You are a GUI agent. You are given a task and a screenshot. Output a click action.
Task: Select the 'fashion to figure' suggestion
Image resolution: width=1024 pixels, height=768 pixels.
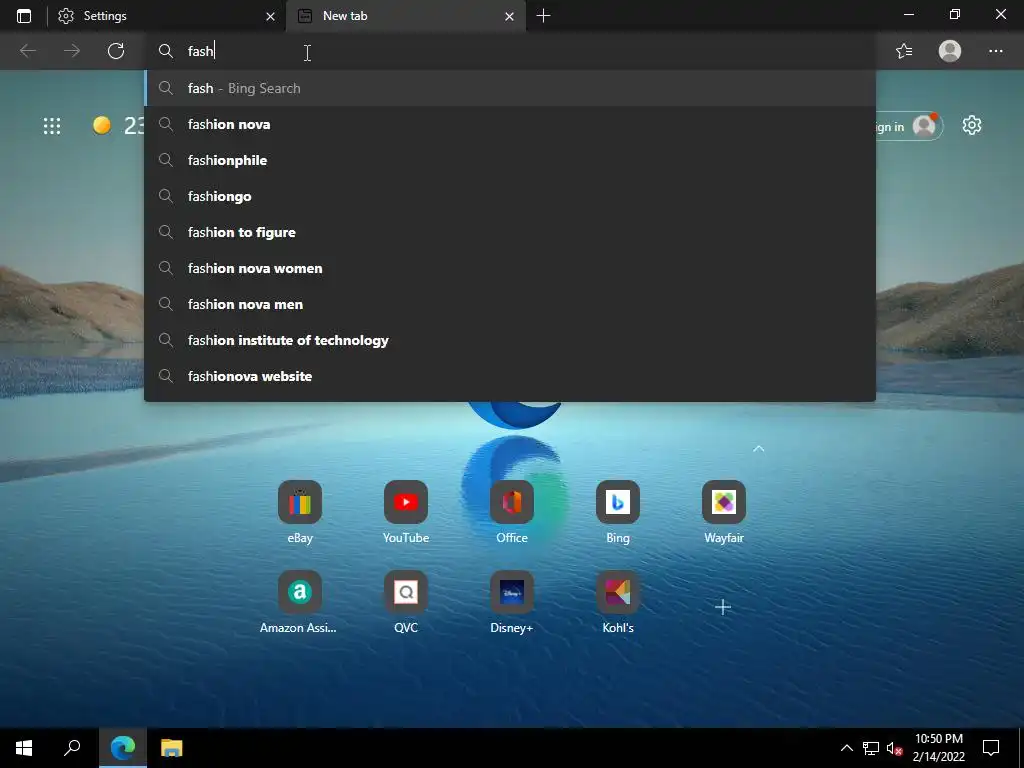coord(510,232)
